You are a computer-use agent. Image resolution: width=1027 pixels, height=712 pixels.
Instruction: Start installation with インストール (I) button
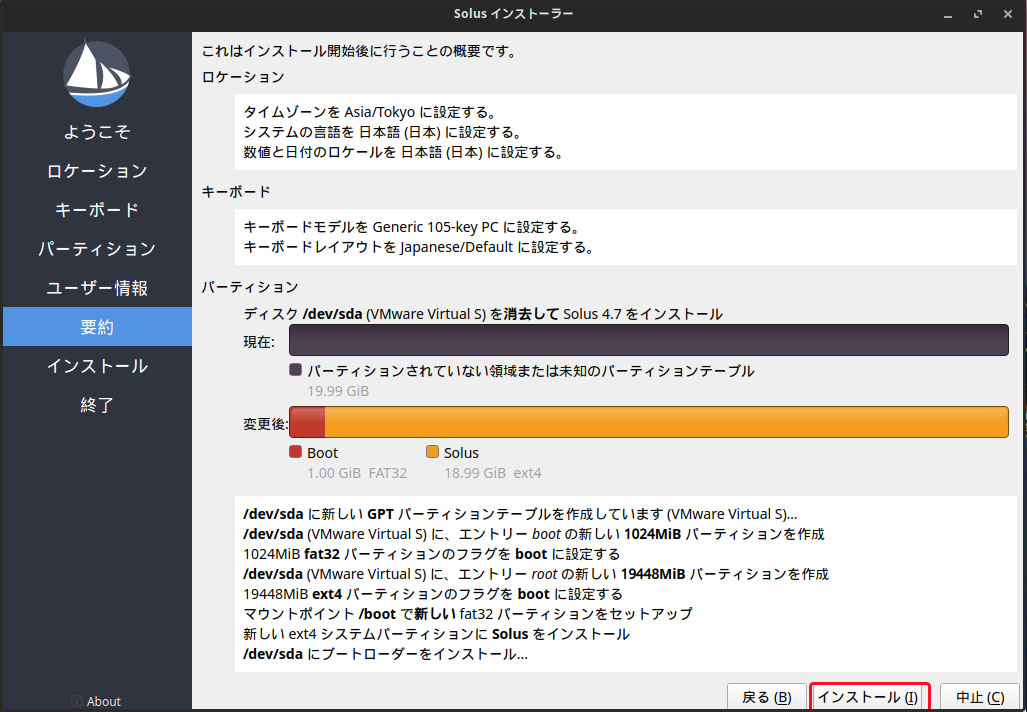pyautogui.click(x=868, y=697)
